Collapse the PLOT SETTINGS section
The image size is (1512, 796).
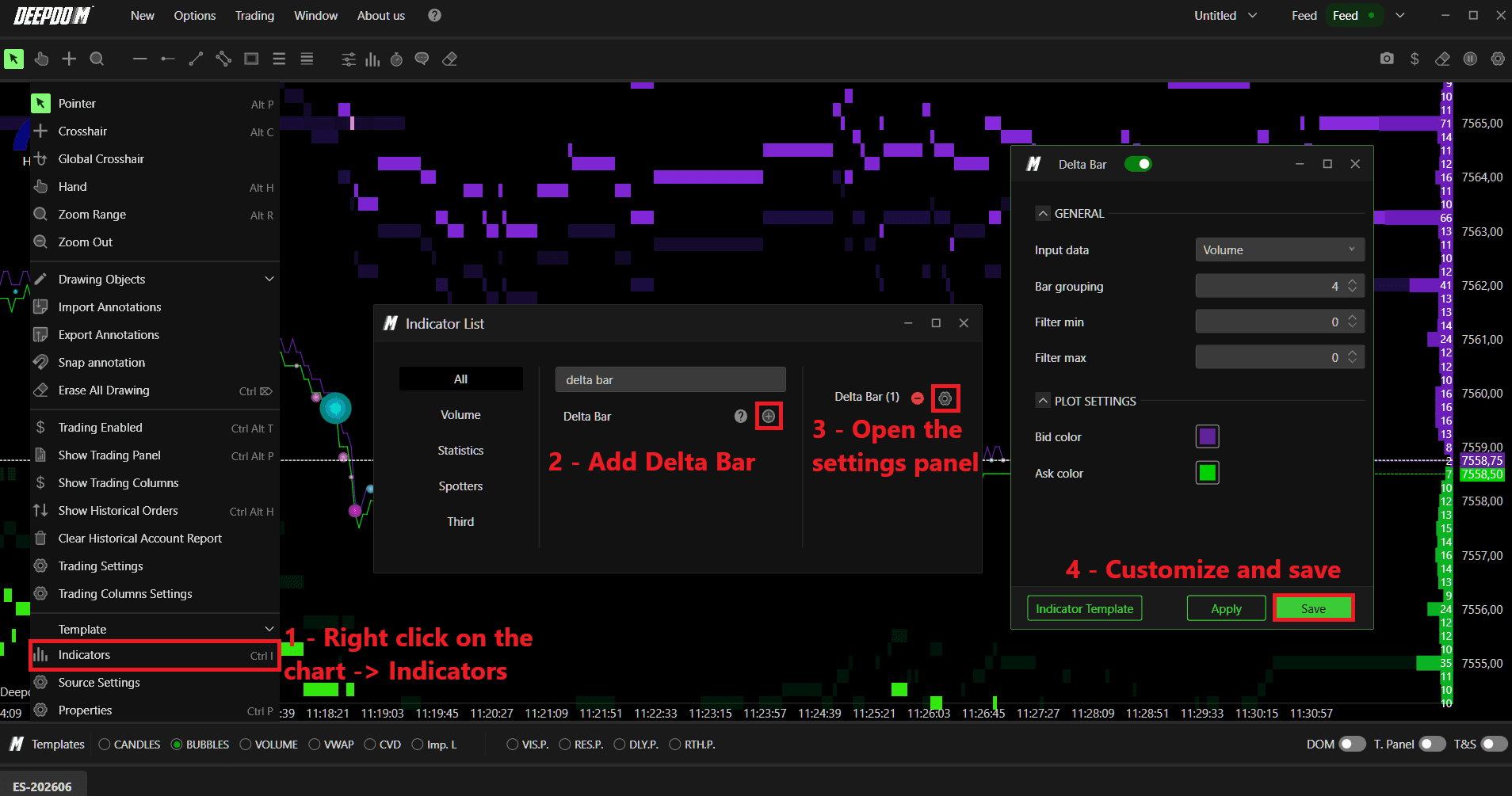click(1043, 401)
